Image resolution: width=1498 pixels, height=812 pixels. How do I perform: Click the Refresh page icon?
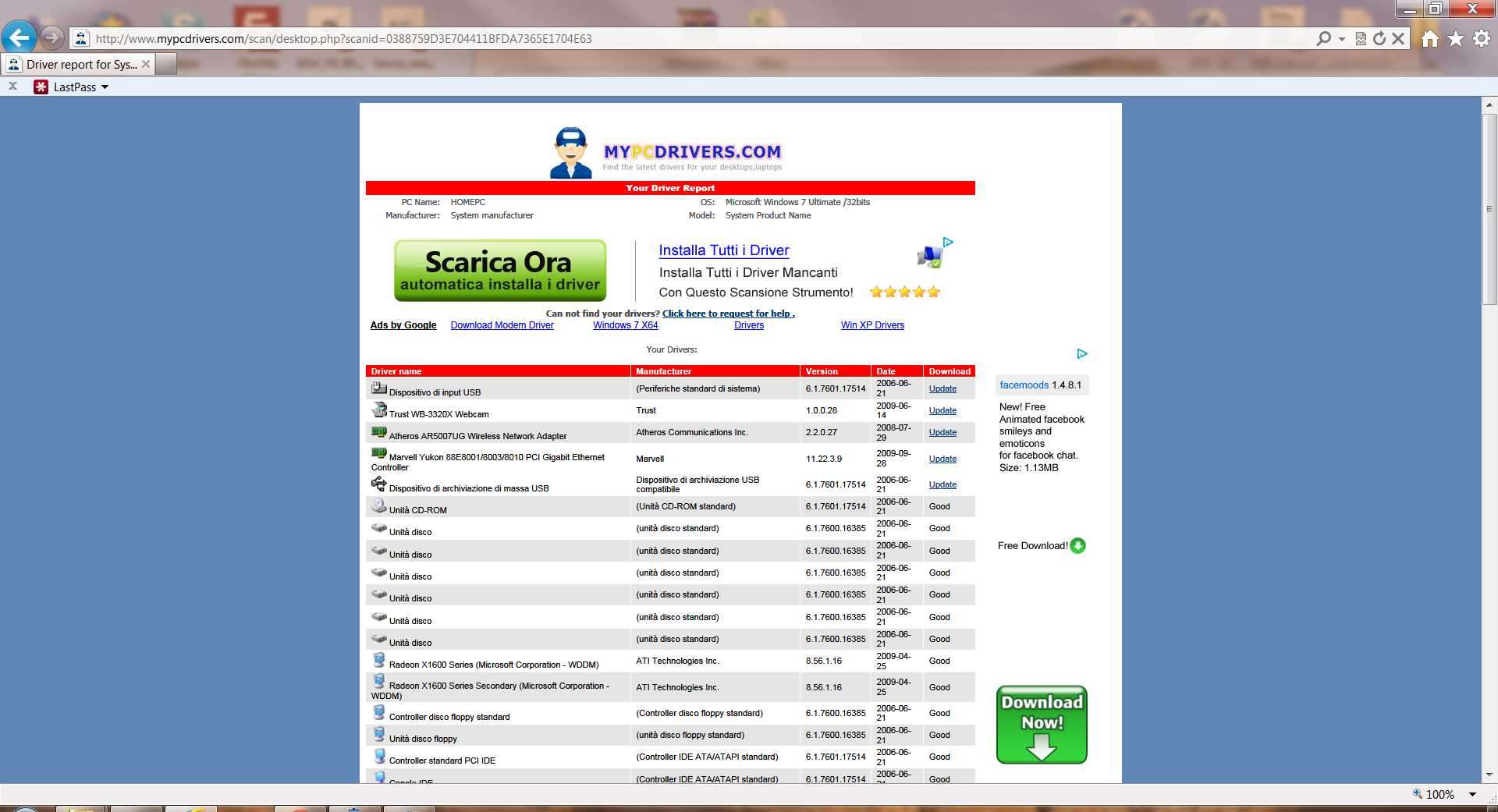[x=1379, y=38]
